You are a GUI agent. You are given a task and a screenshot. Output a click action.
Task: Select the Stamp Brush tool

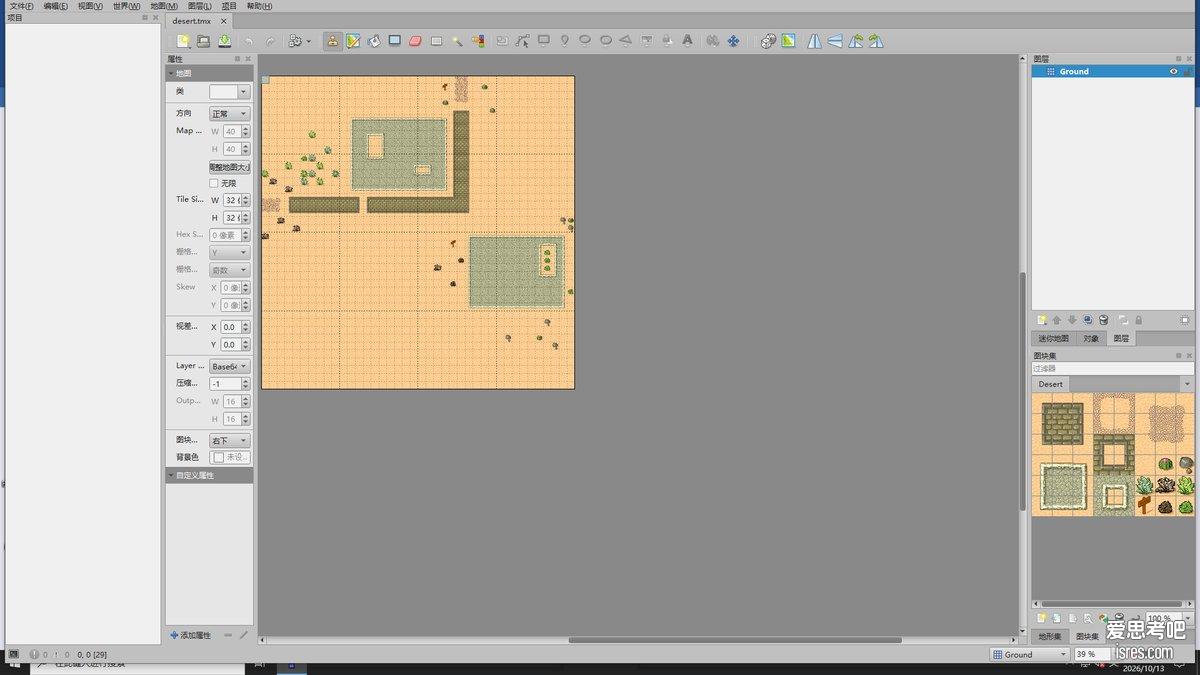(332, 41)
